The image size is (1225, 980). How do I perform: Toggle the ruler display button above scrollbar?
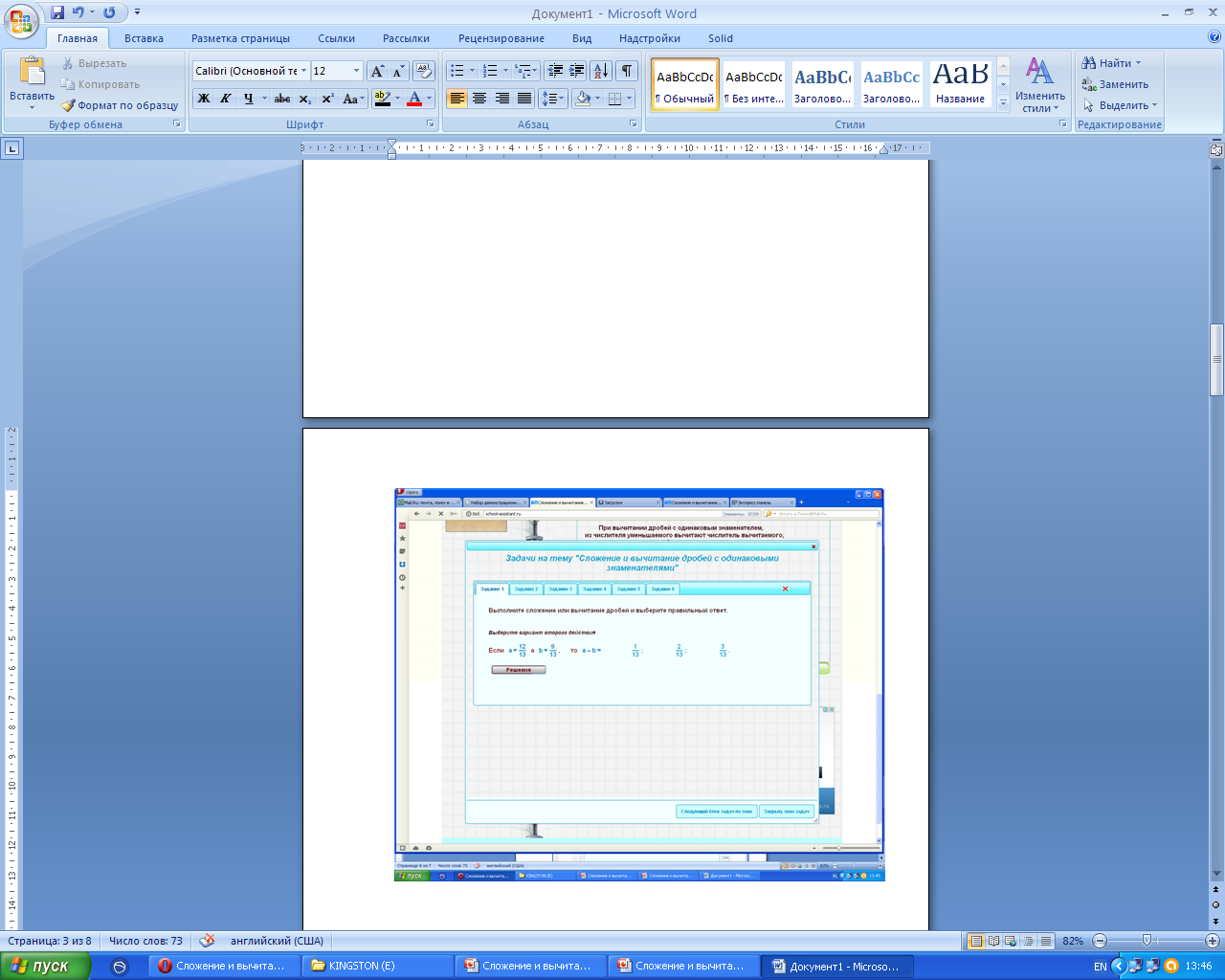[1216, 150]
